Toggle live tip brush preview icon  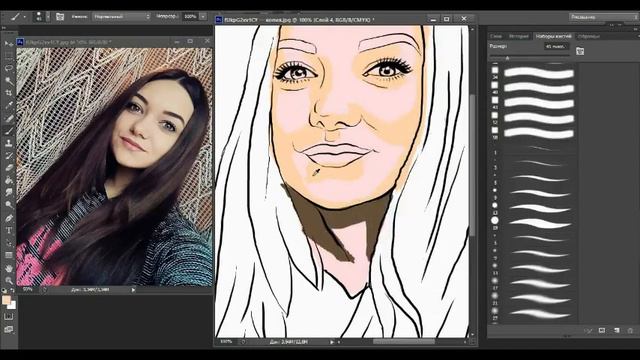coord(588,330)
